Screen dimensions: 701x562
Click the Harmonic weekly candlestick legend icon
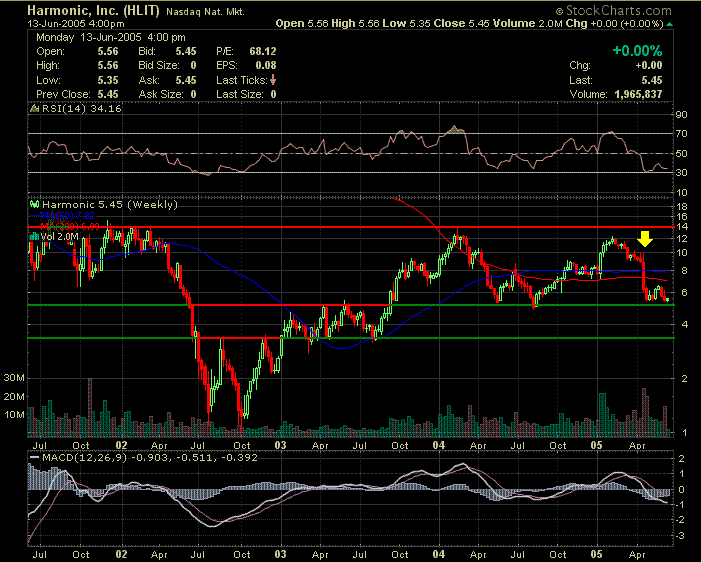pyautogui.click(x=34, y=204)
